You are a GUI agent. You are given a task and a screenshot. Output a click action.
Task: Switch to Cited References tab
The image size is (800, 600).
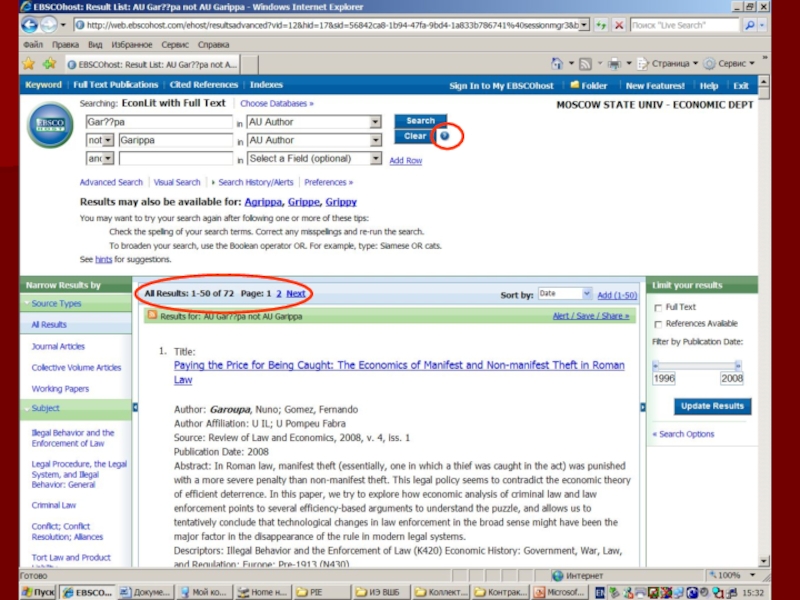pos(204,86)
